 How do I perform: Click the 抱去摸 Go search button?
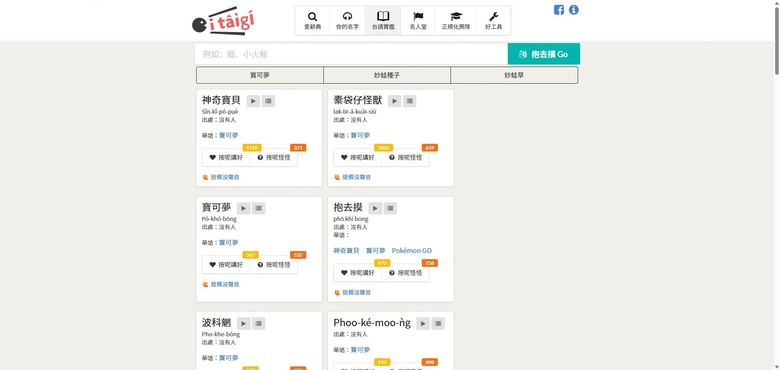[x=544, y=54]
